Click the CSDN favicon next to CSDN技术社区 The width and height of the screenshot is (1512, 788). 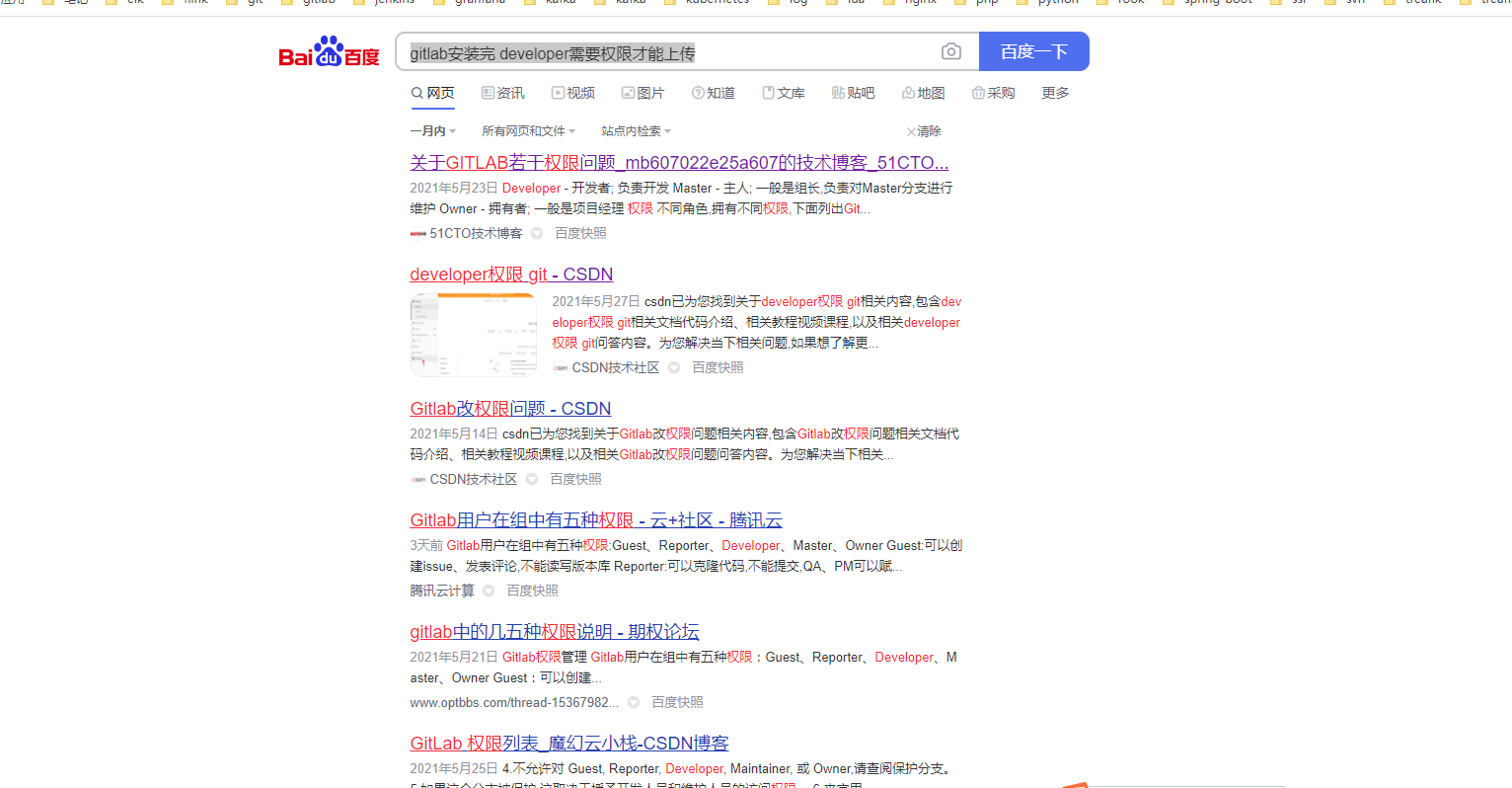coord(562,366)
